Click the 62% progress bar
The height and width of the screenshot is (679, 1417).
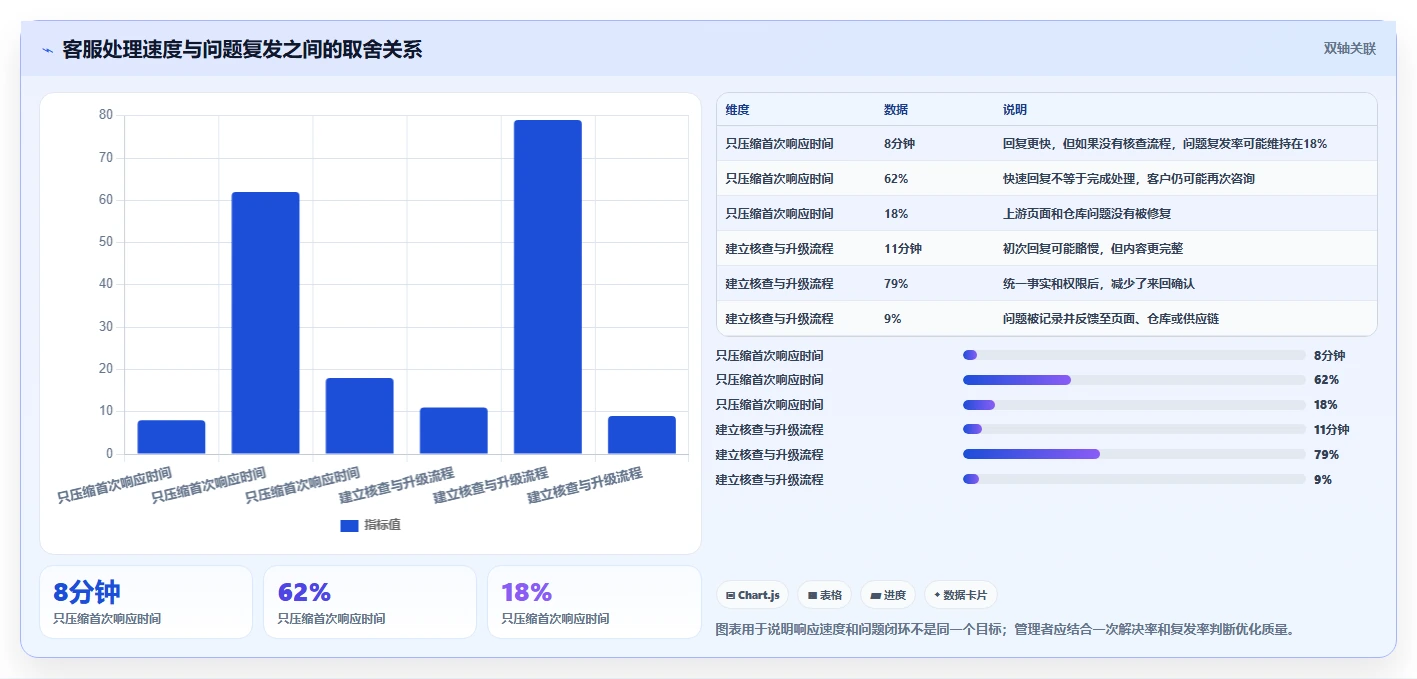(1134, 380)
